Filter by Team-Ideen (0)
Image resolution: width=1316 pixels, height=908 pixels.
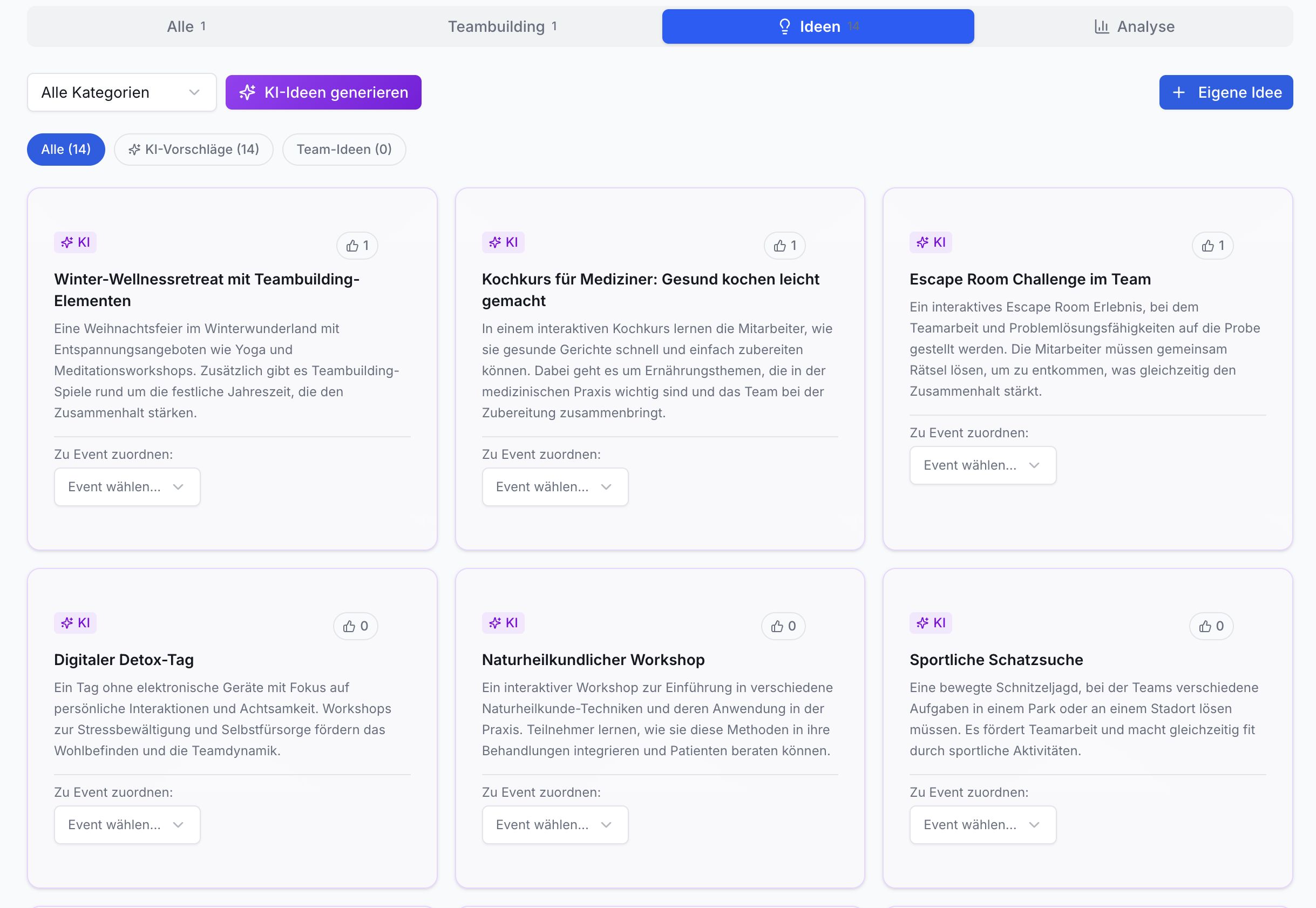click(344, 150)
